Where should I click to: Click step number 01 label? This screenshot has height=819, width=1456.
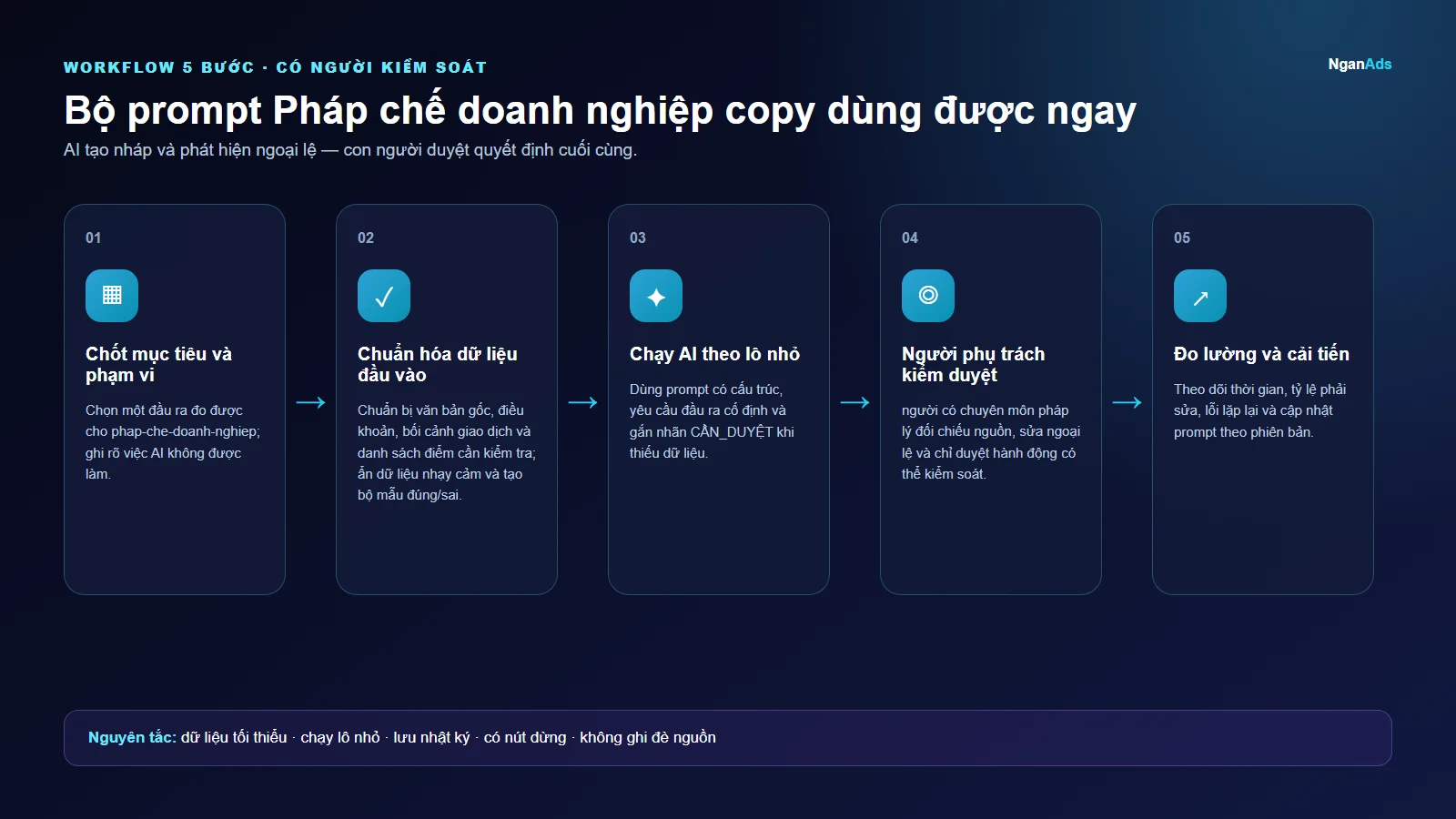click(94, 238)
